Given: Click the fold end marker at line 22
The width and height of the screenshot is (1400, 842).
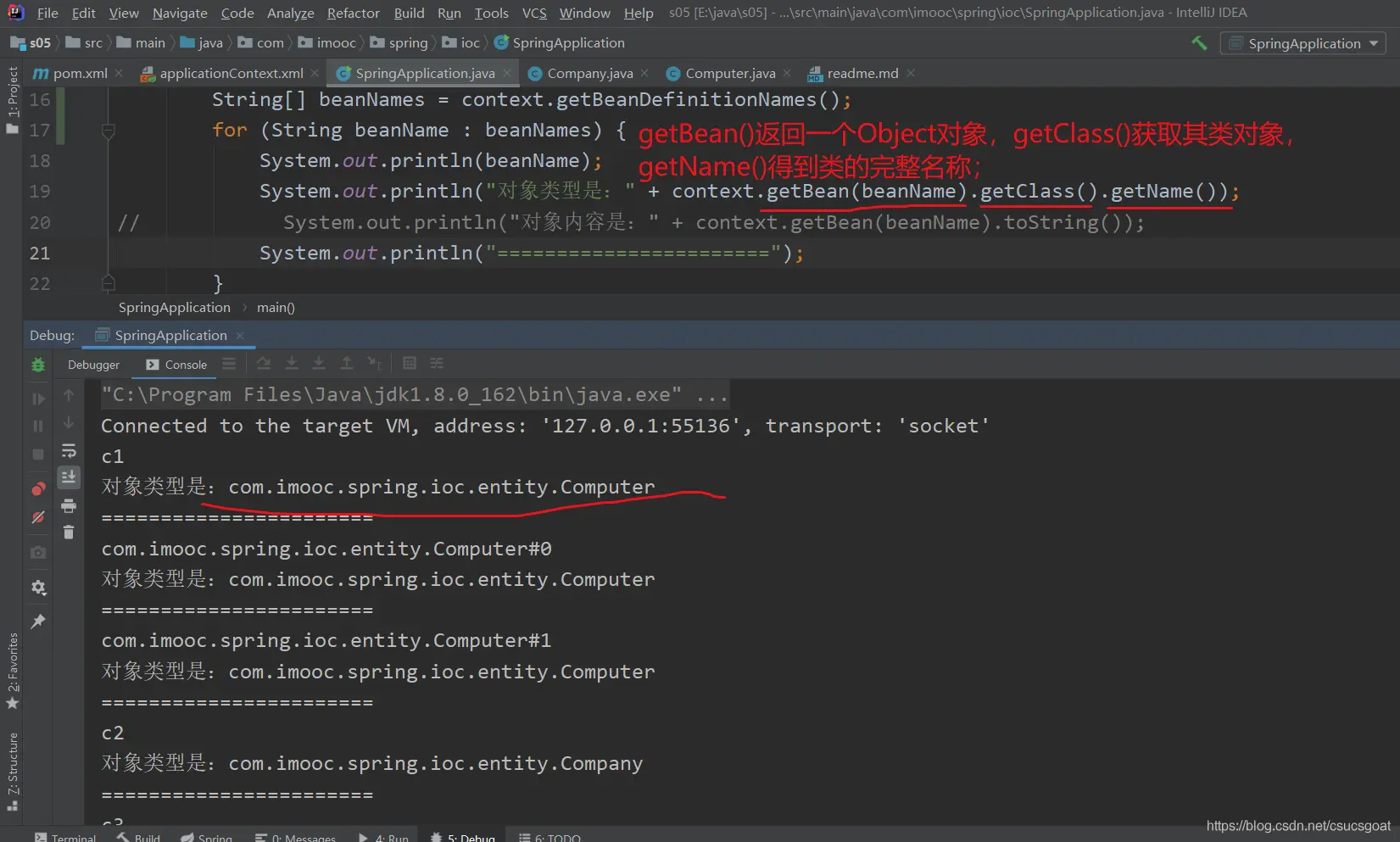Looking at the screenshot, I should point(109,283).
